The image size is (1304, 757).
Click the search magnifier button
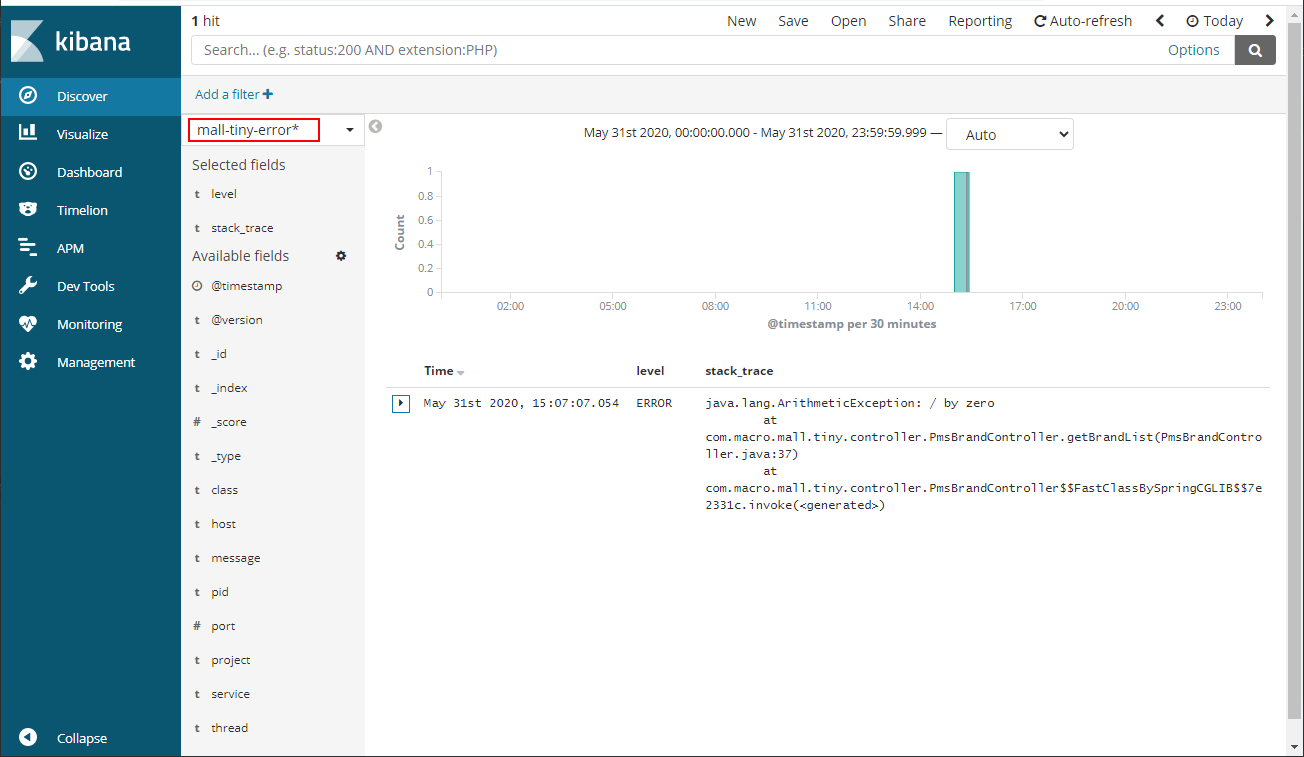1255,50
